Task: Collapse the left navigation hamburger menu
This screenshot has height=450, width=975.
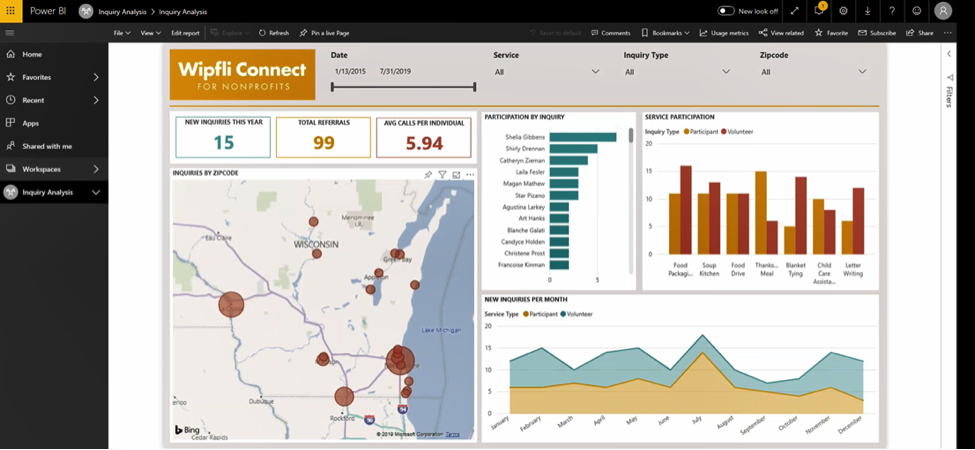Action: (x=10, y=33)
